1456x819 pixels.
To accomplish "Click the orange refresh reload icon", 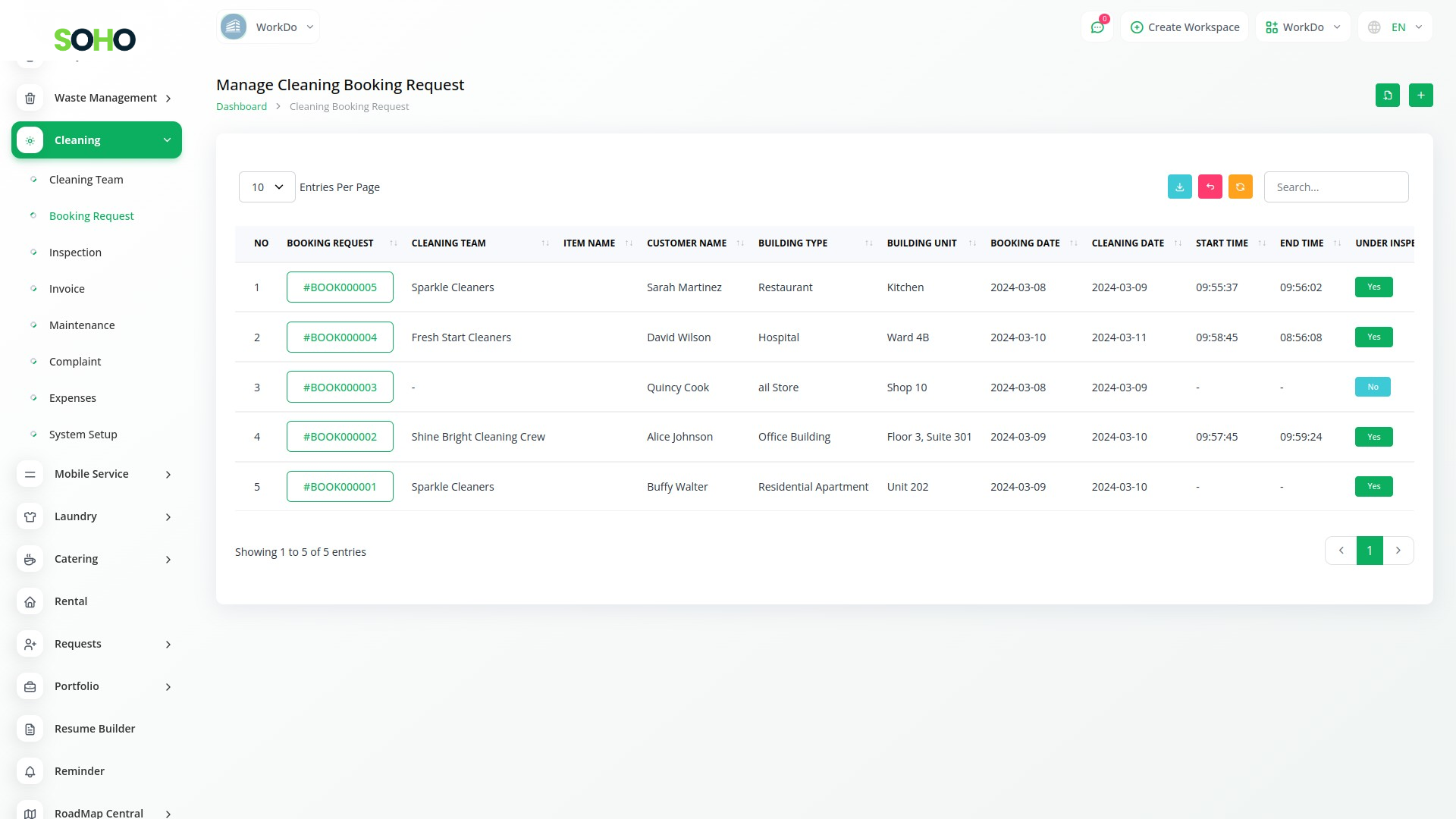I will (1240, 187).
